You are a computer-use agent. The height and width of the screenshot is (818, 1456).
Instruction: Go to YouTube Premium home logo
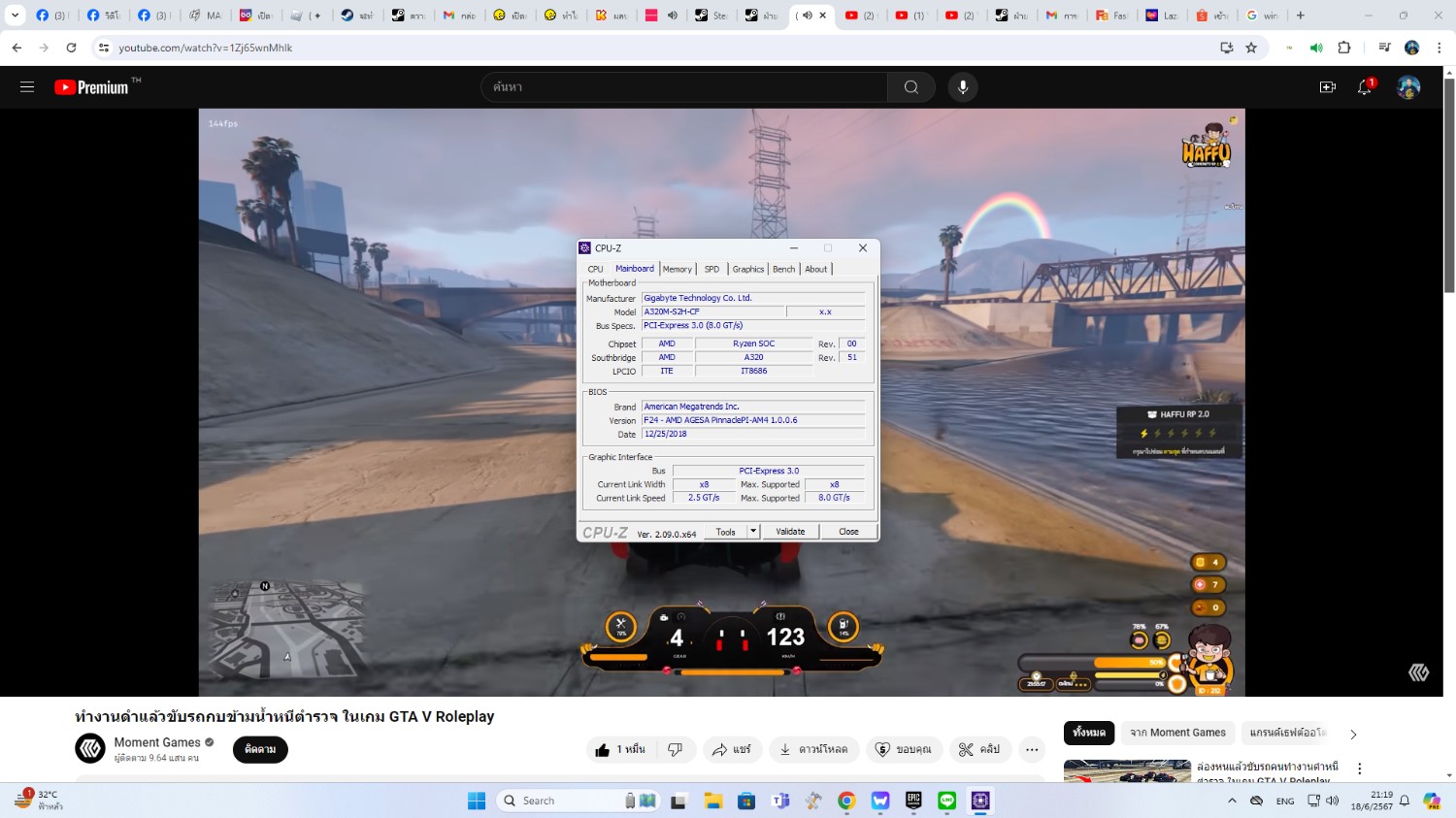91,87
